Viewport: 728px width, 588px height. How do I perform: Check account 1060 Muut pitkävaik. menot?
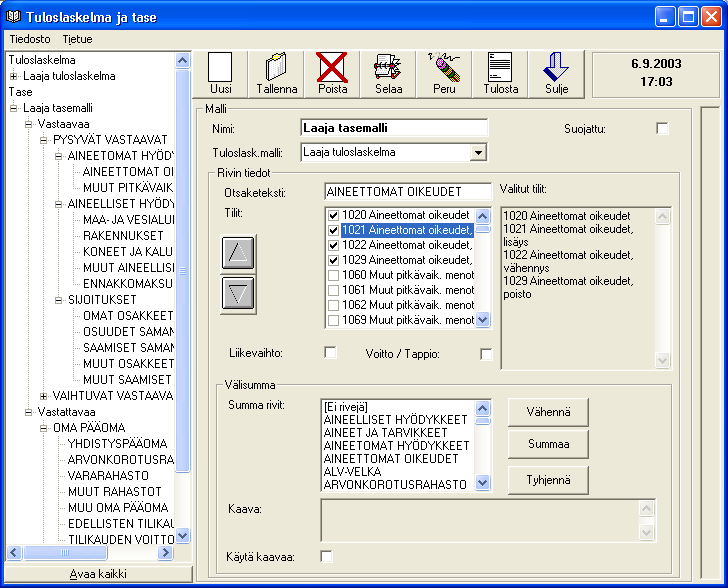point(333,275)
